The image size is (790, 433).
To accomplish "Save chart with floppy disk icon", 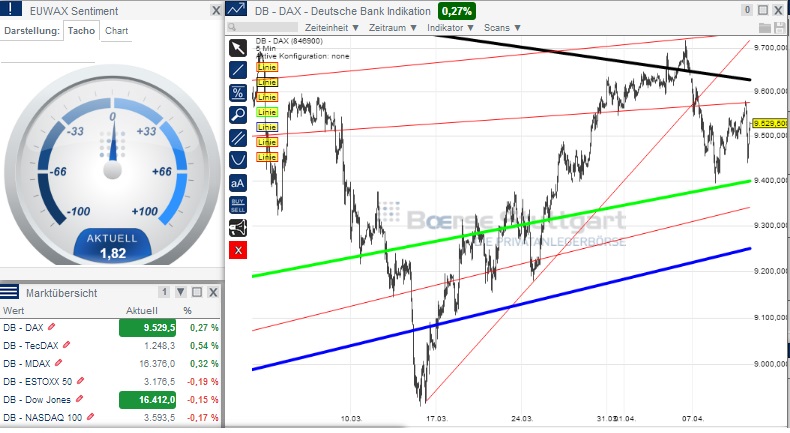I will point(779,28).
